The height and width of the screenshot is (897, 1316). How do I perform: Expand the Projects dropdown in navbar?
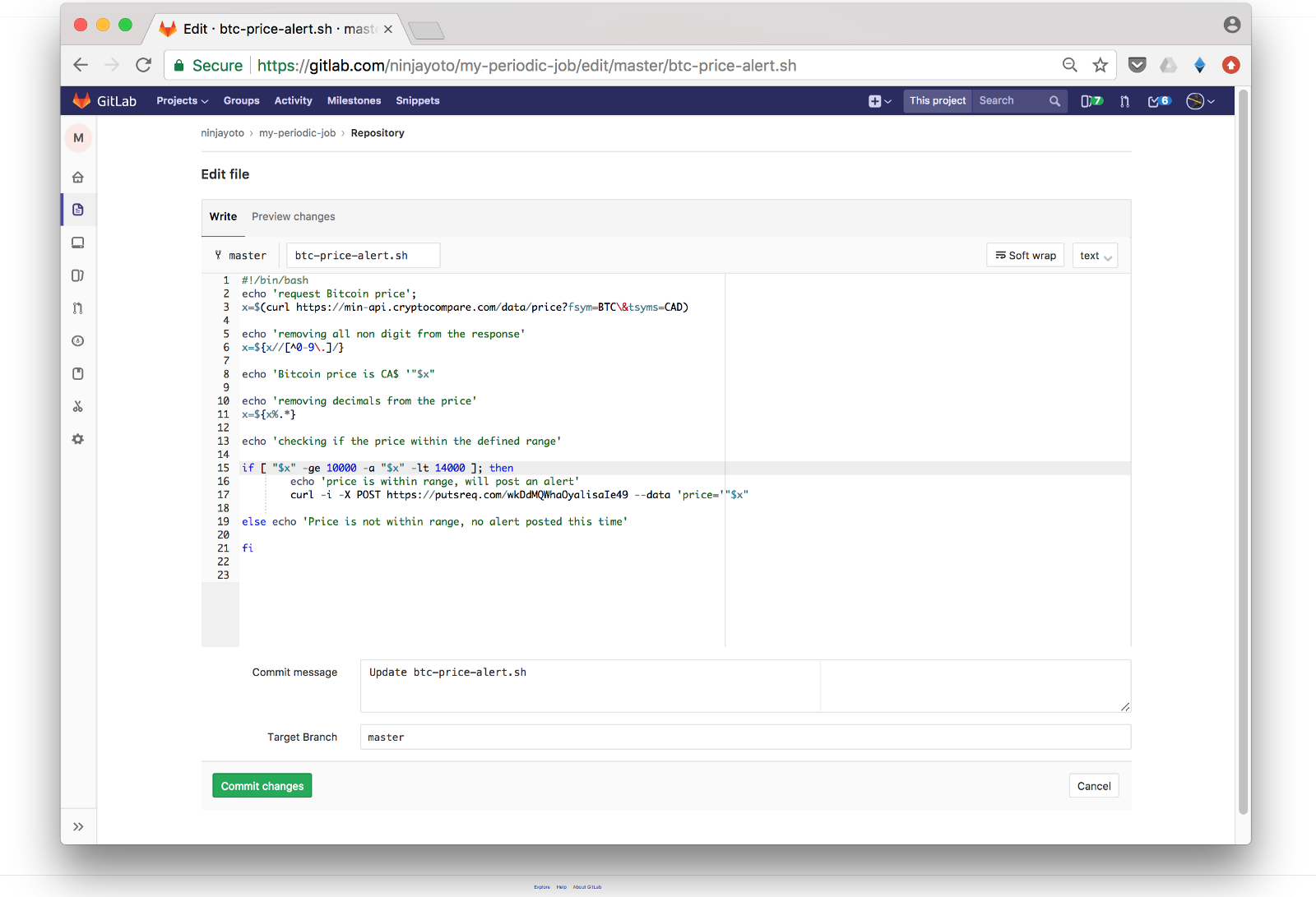(182, 101)
